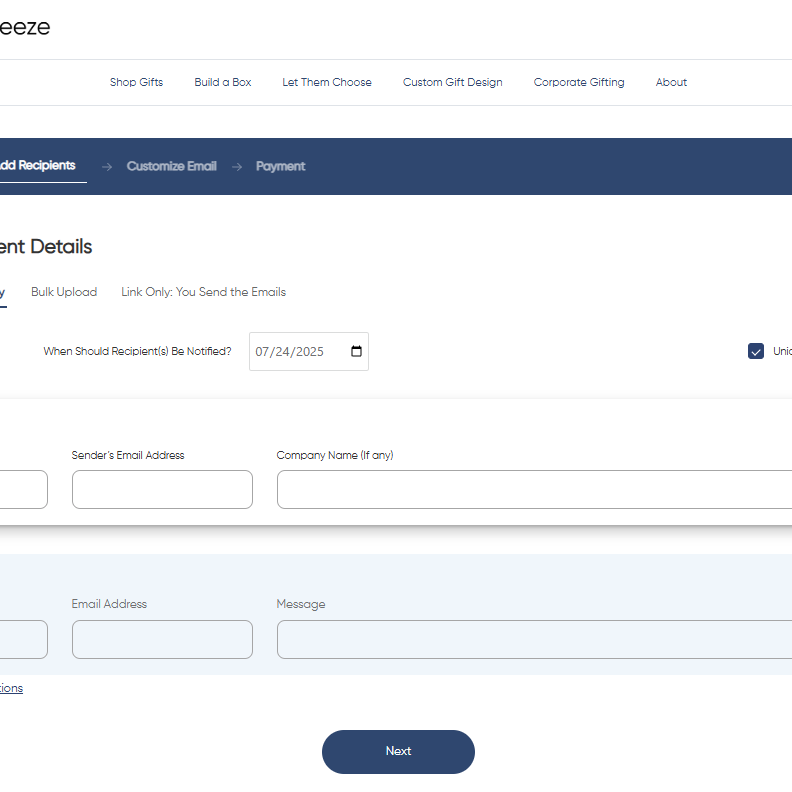This screenshot has width=792, height=792.
Task: Click the About navigation link
Action: (671, 82)
